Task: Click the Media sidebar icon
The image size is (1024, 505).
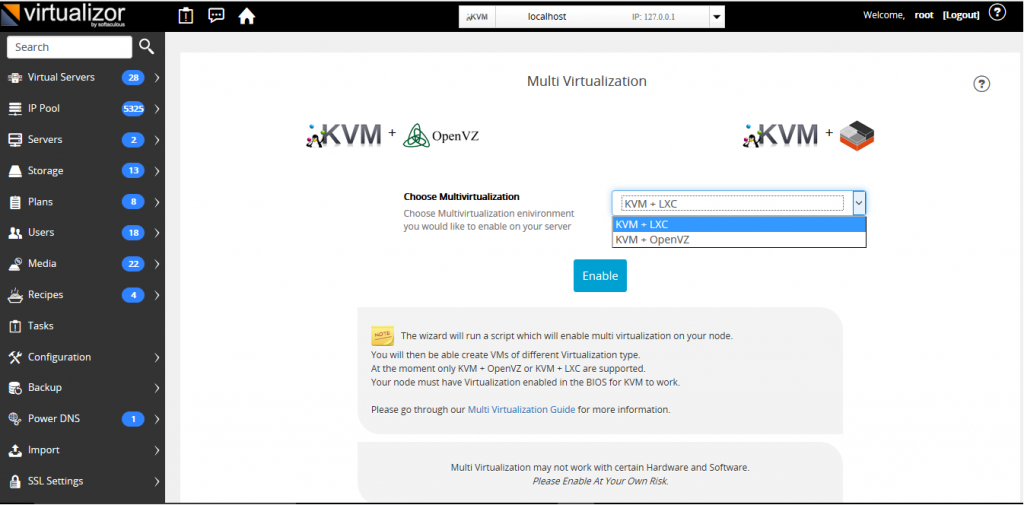Action: (x=15, y=264)
